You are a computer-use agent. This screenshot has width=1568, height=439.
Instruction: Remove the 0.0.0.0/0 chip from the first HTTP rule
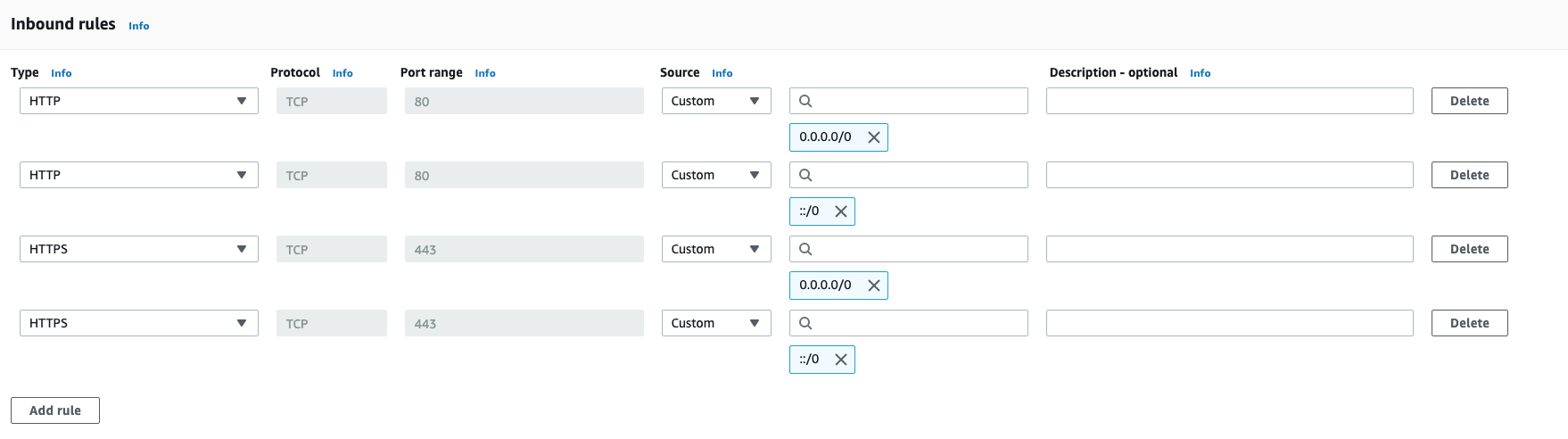click(874, 137)
